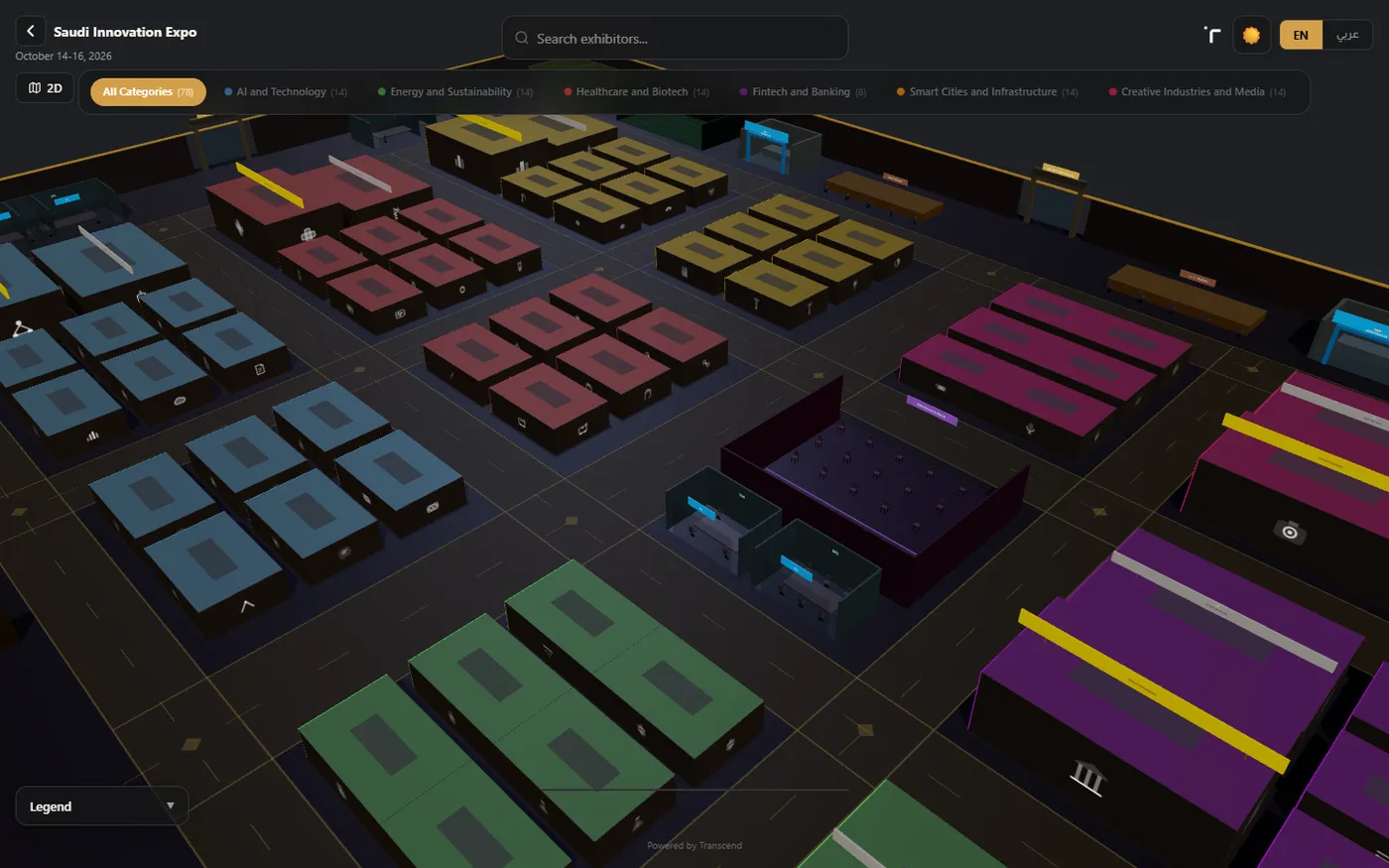Click the medical bandage icon on the red booth
This screenshot has height=868, width=1389.
308,235
